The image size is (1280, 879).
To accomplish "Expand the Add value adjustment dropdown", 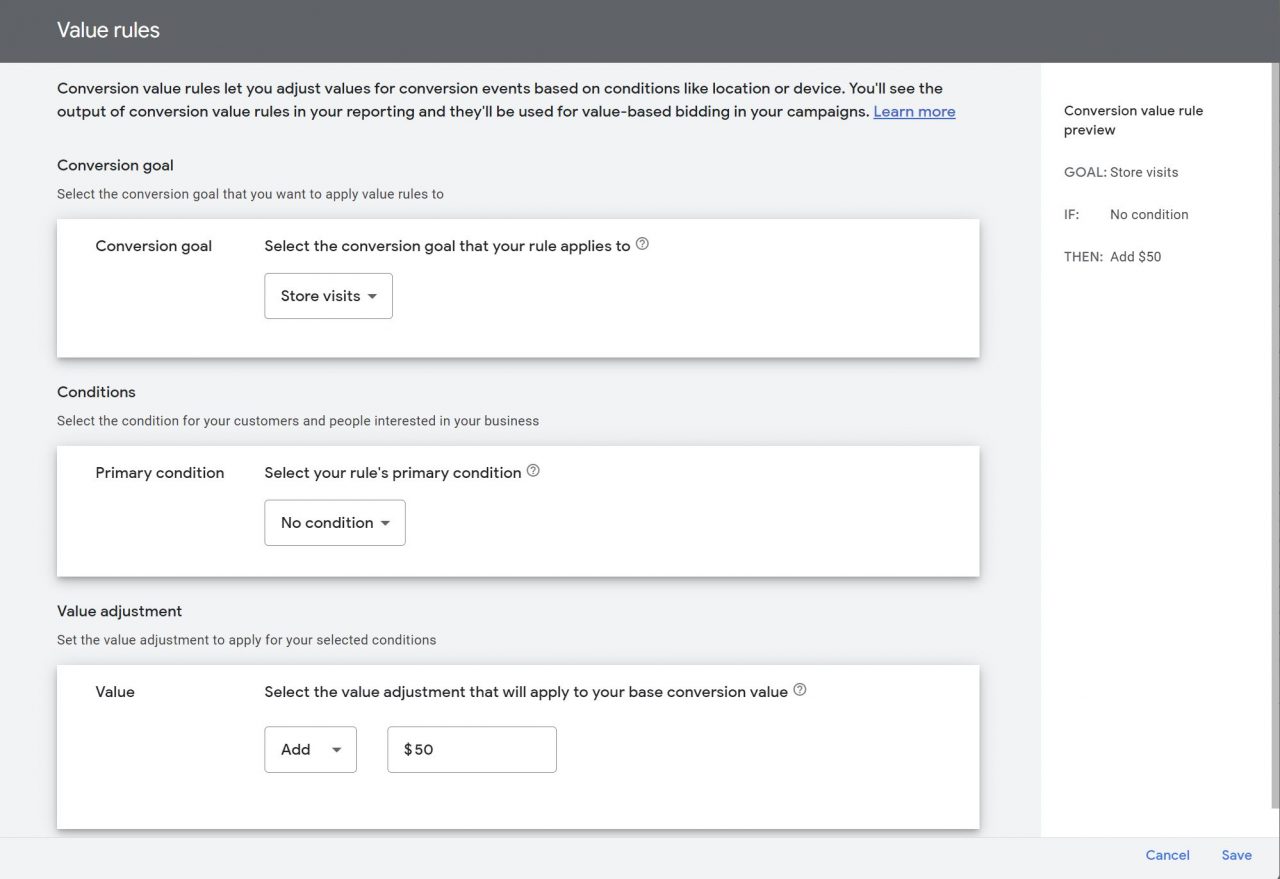I will click(x=310, y=750).
